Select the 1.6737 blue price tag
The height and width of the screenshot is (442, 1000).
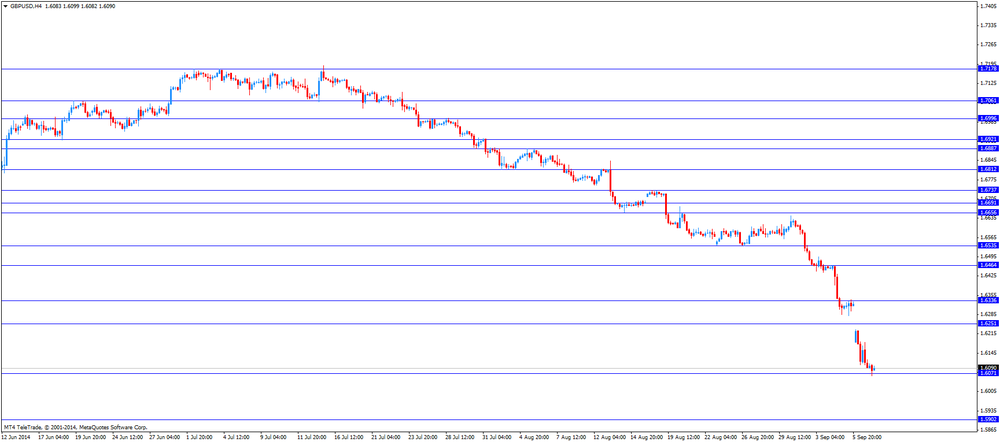(x=988, y=190)
